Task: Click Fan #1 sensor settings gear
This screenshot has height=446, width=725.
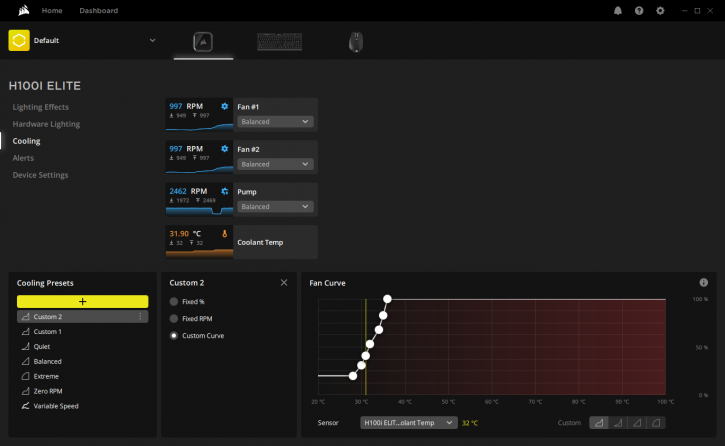Action: coord(225,106)
